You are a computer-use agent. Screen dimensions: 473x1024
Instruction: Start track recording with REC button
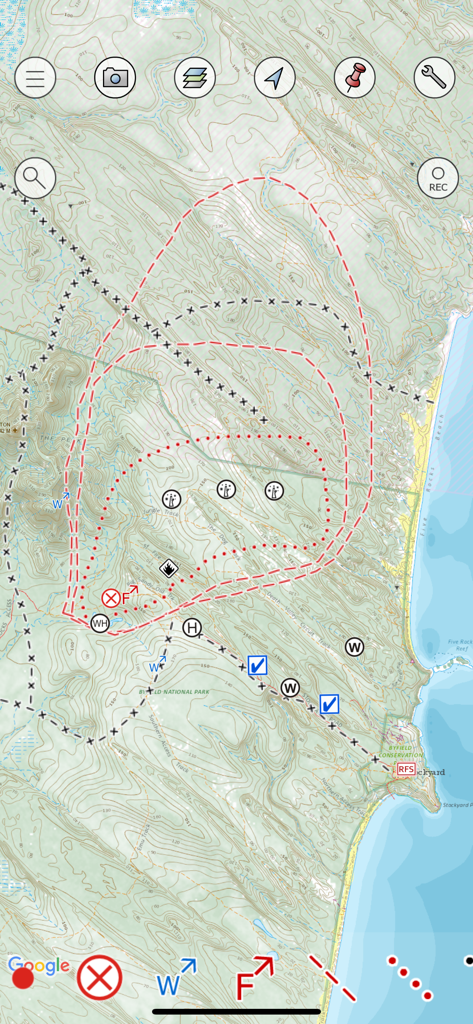[x=438, y=178]
